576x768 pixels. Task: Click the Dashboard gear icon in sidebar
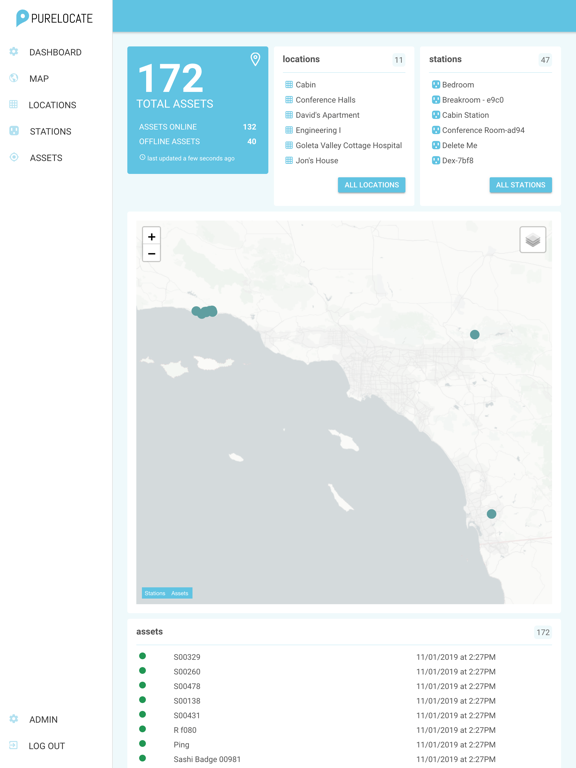(x=14, y=51)
